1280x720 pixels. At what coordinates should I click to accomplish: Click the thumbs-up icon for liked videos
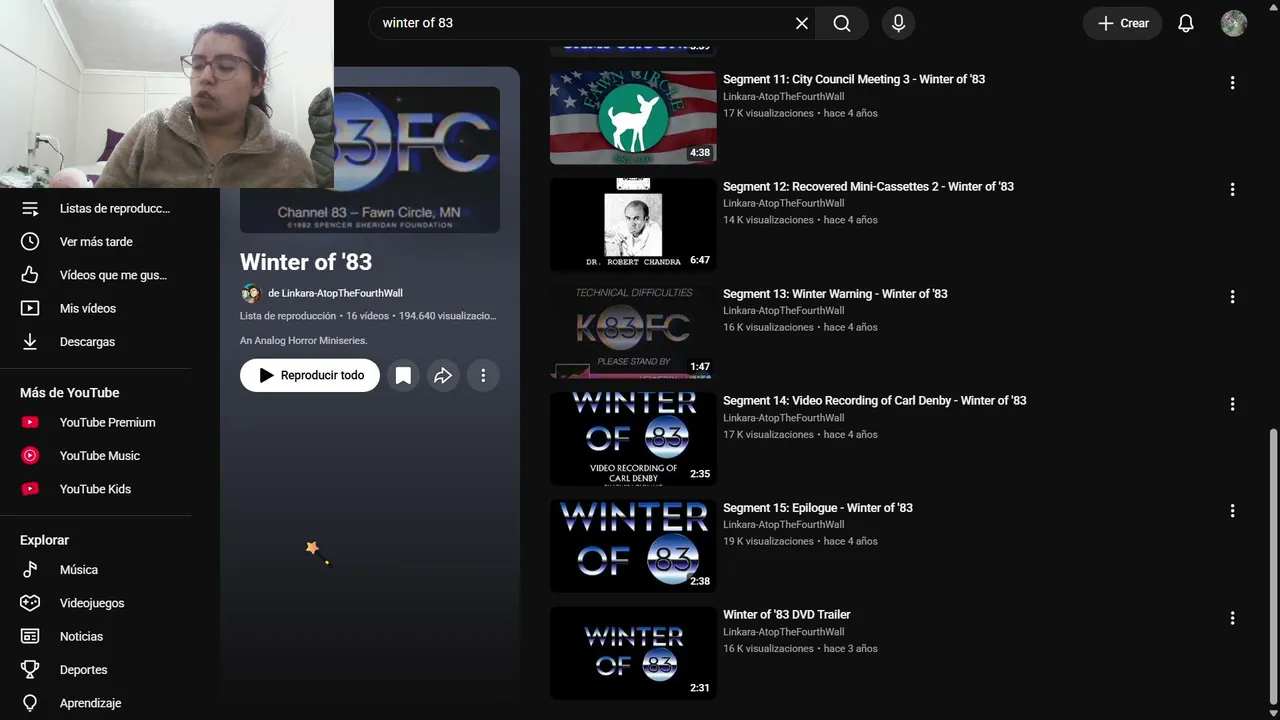point(30,275)
